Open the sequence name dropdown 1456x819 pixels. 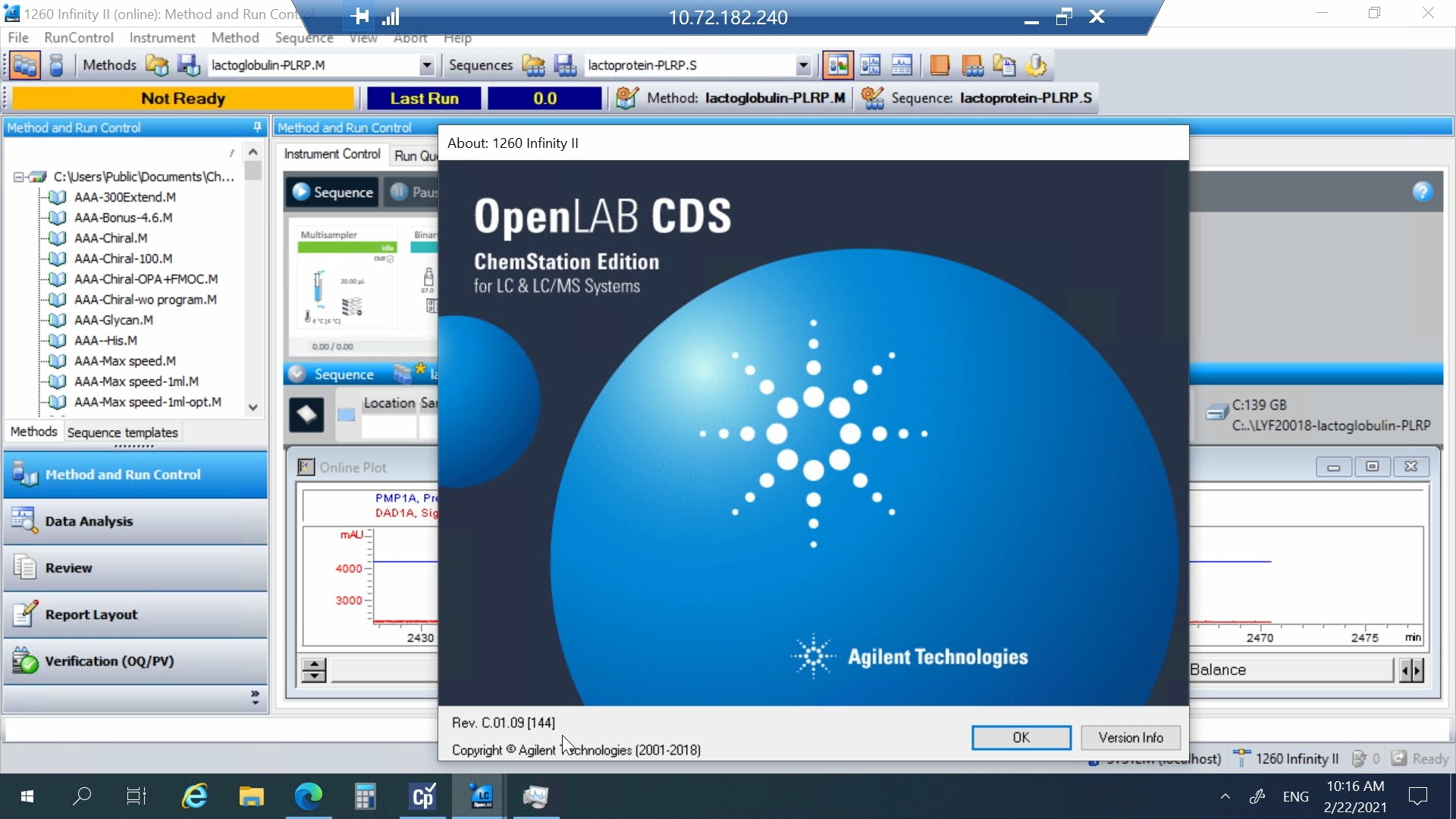[x=804, y=65]
